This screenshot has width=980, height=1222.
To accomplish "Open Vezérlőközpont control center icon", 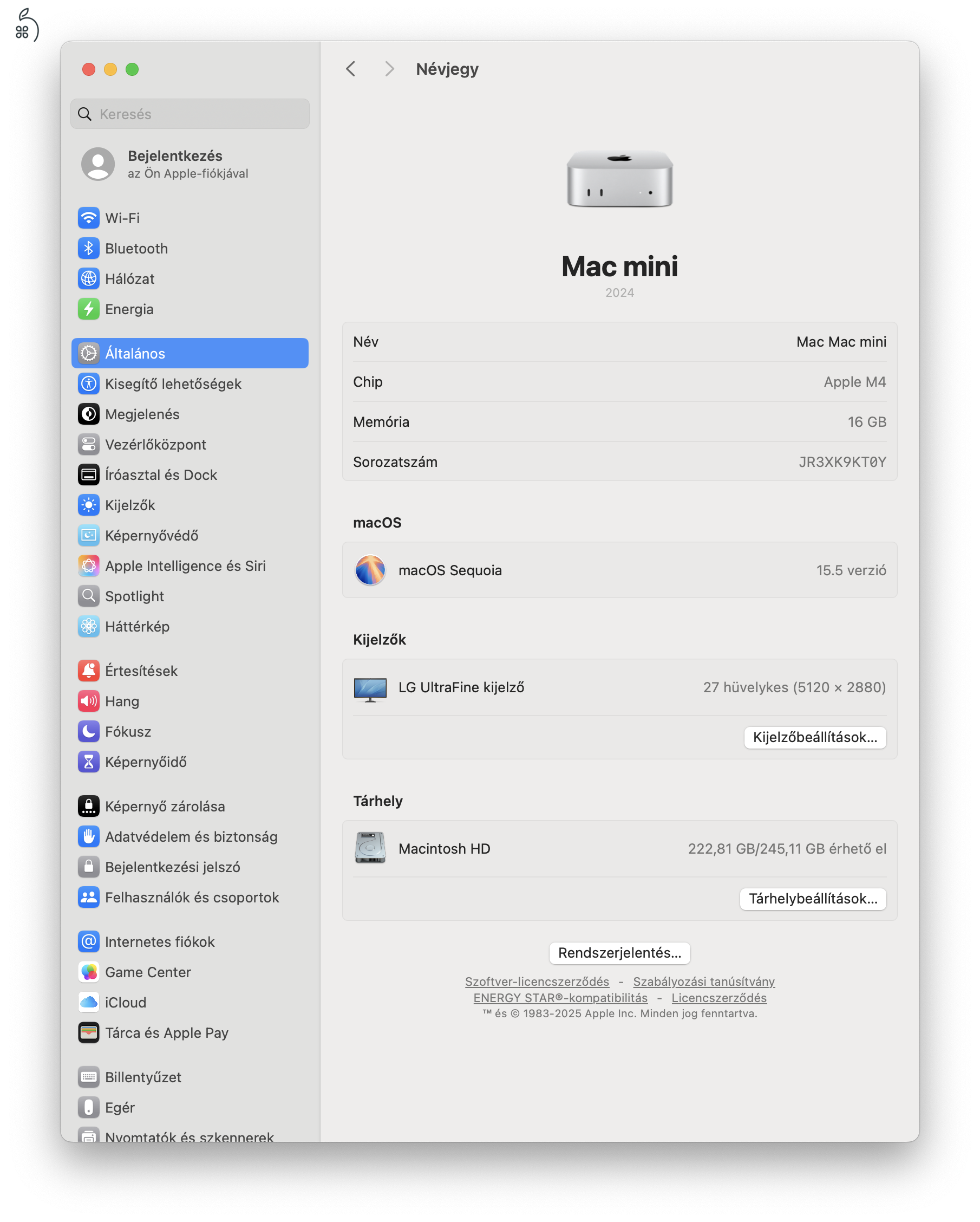I will coord(88,444).
